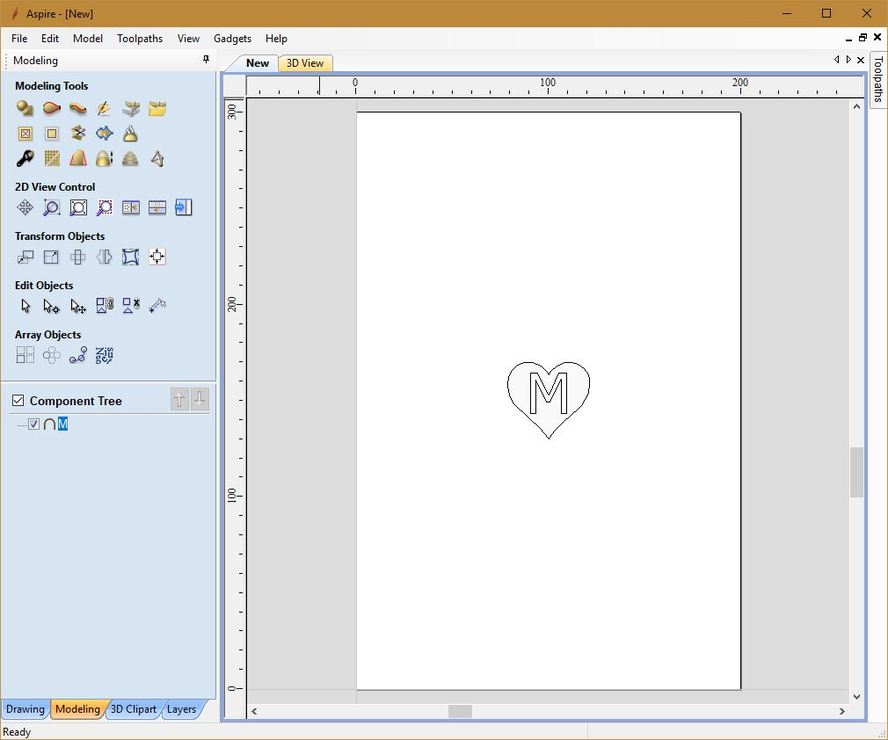Click the Import Component or 3D Model icon

click(157, 108)
